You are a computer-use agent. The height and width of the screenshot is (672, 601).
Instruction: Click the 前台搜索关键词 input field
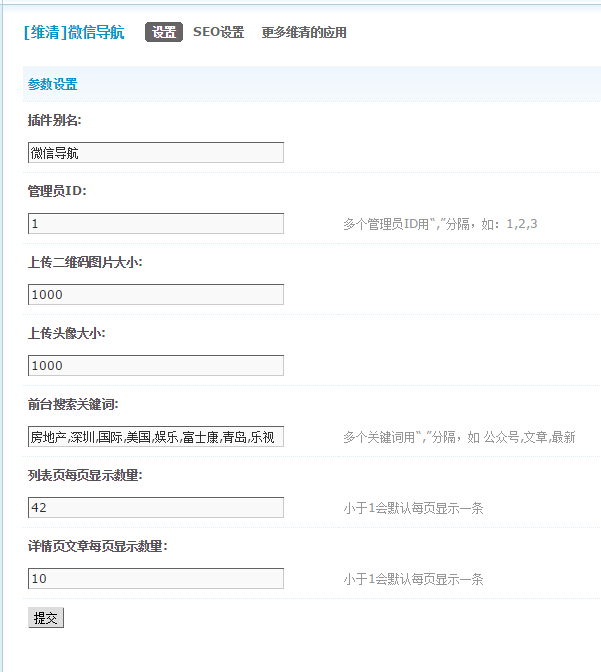156,437
